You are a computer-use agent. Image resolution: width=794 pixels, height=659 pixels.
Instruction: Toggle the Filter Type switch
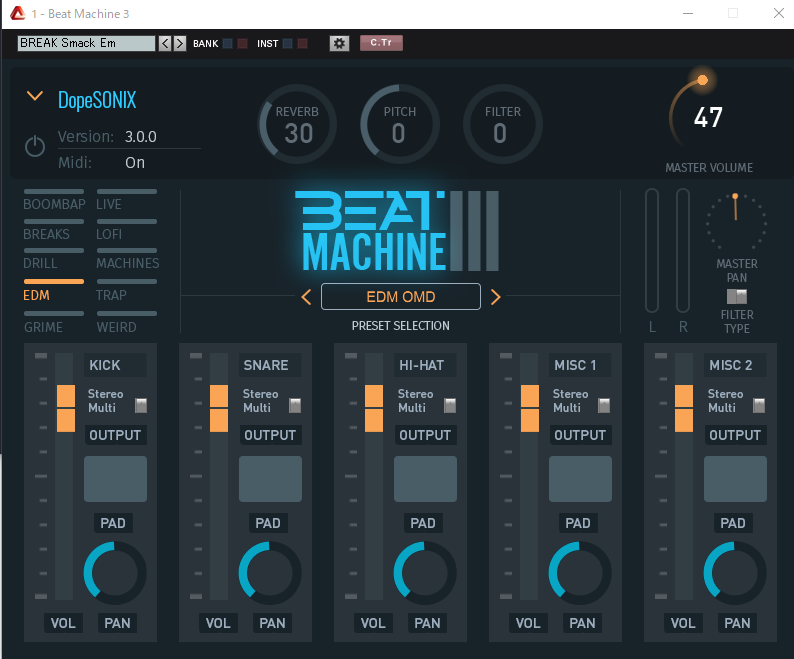737,296
